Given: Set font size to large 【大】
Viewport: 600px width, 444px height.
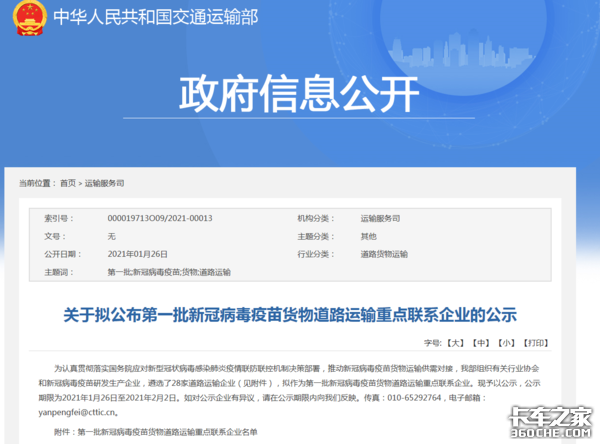Looking at the screenshot, I should (x=455, y=342).
